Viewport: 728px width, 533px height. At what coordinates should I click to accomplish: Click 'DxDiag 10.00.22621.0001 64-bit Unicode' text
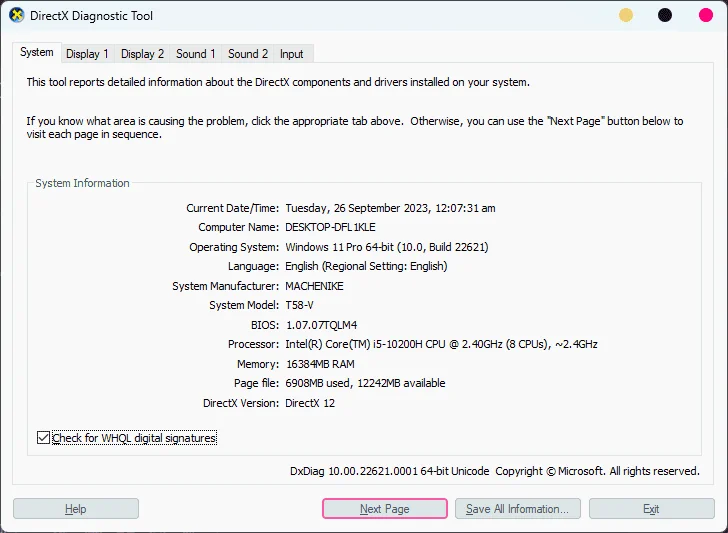(x=390, y=471)
